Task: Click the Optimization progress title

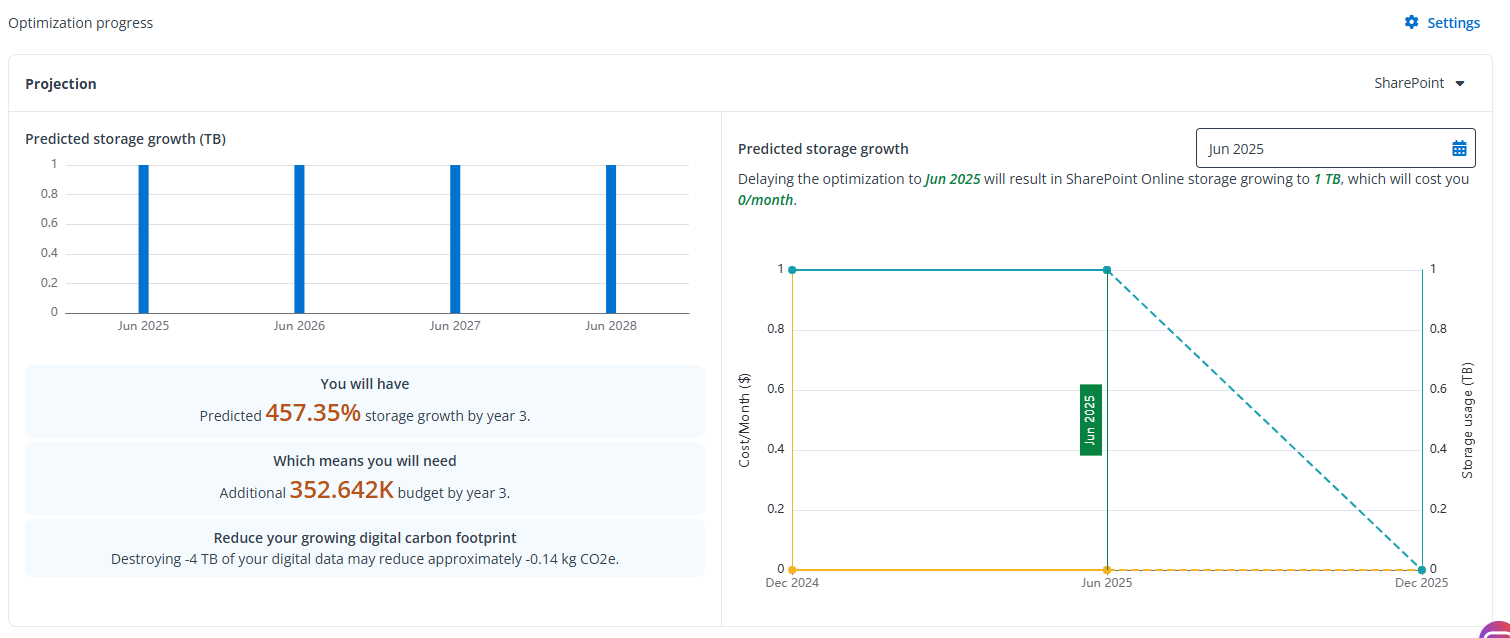Action: tap(80, 22)
